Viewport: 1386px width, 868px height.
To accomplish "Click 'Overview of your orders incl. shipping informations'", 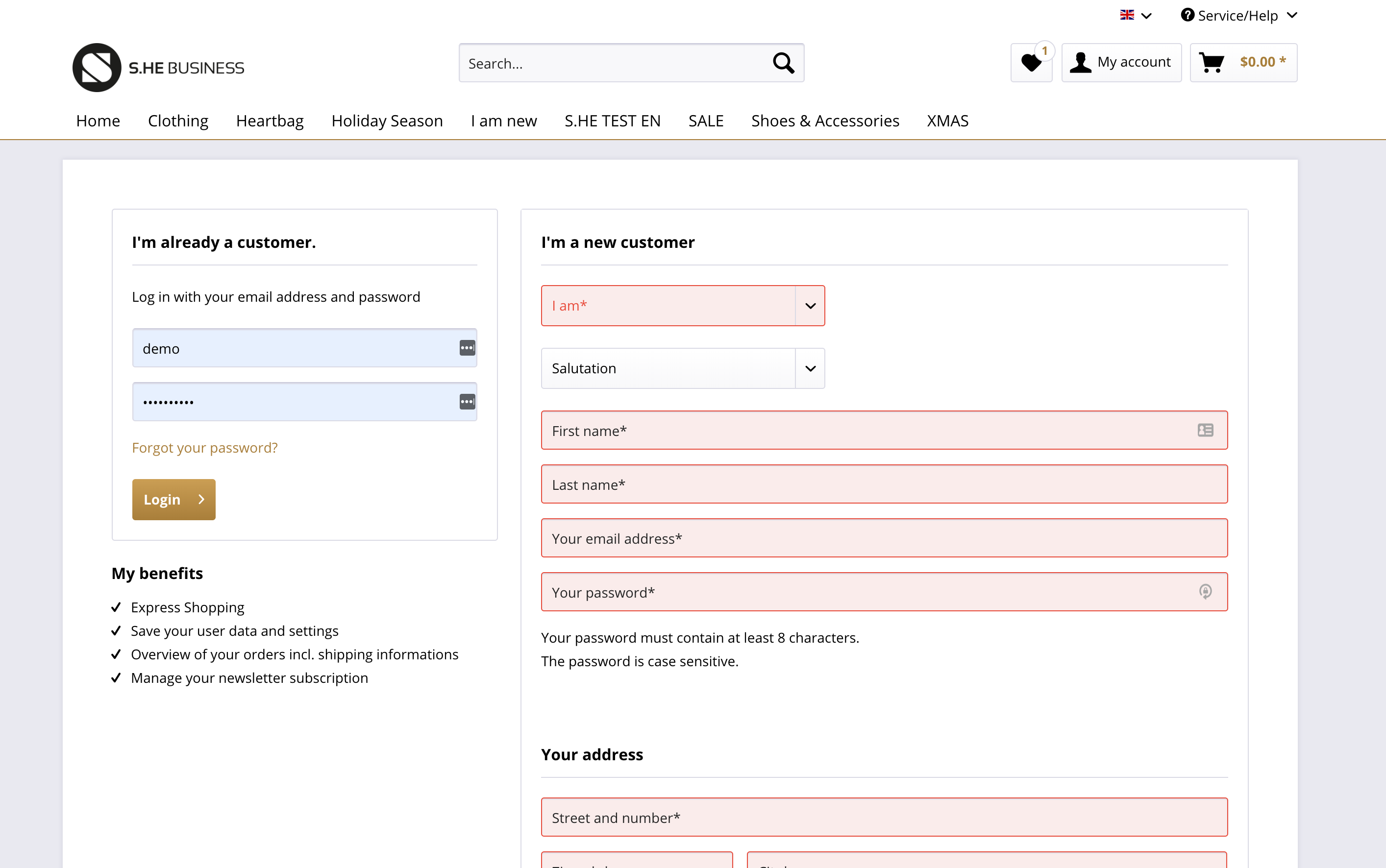I will tap(295, 654).
